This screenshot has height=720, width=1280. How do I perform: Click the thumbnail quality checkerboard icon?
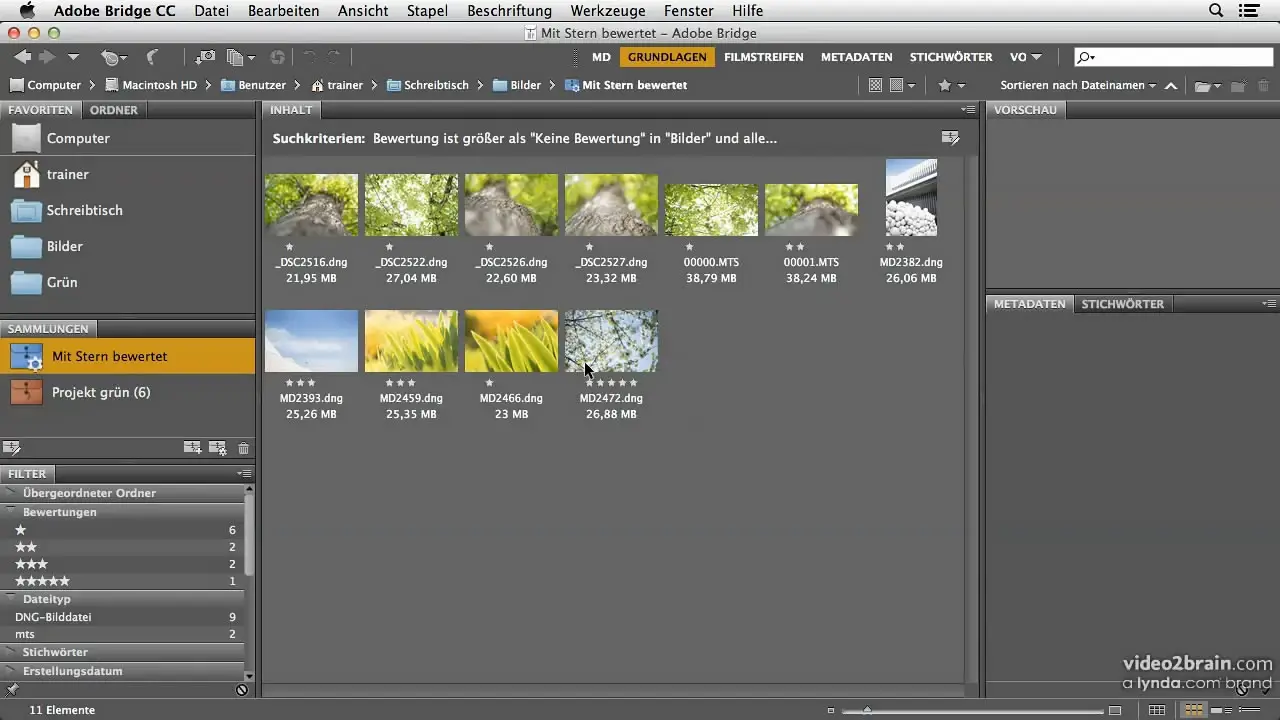(876, 86)
